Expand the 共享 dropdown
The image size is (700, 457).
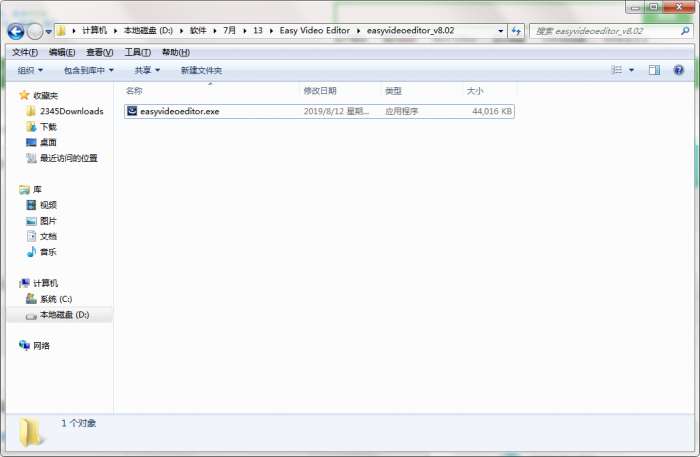(x=147, y=70)
